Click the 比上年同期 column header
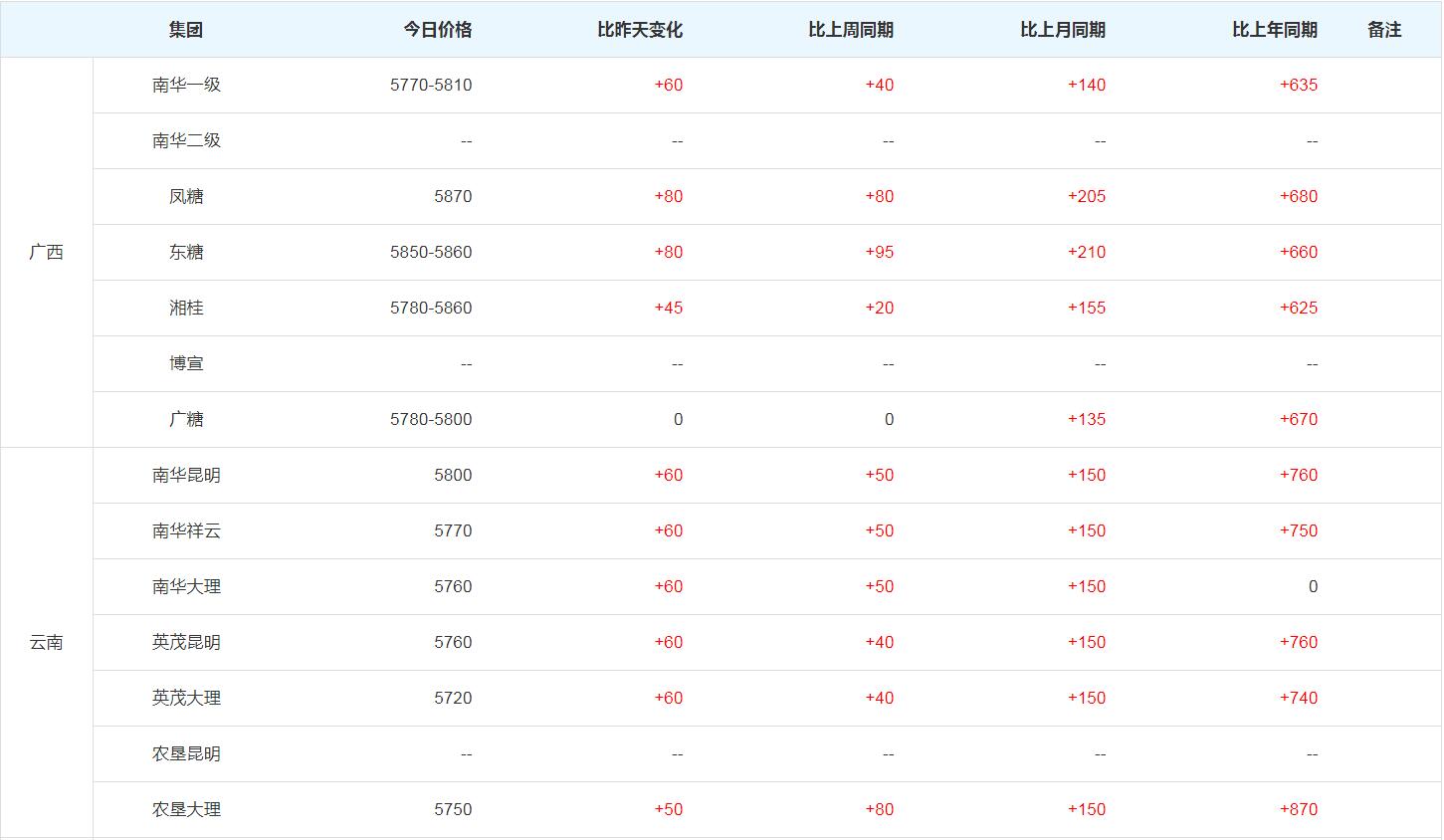1444x840 pixels. 1275,30
